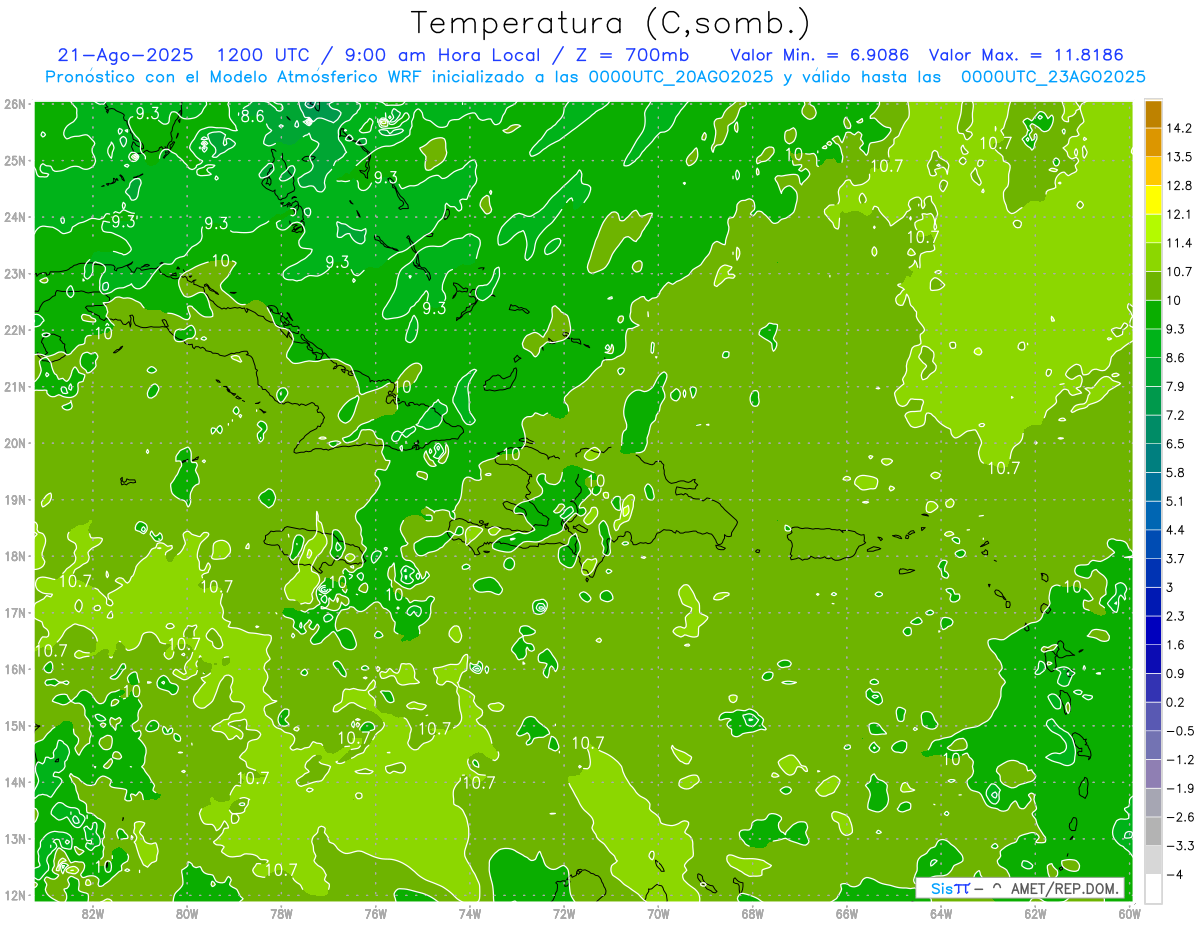
Task: Click the legend value "12.1"
Action: 1179,214
